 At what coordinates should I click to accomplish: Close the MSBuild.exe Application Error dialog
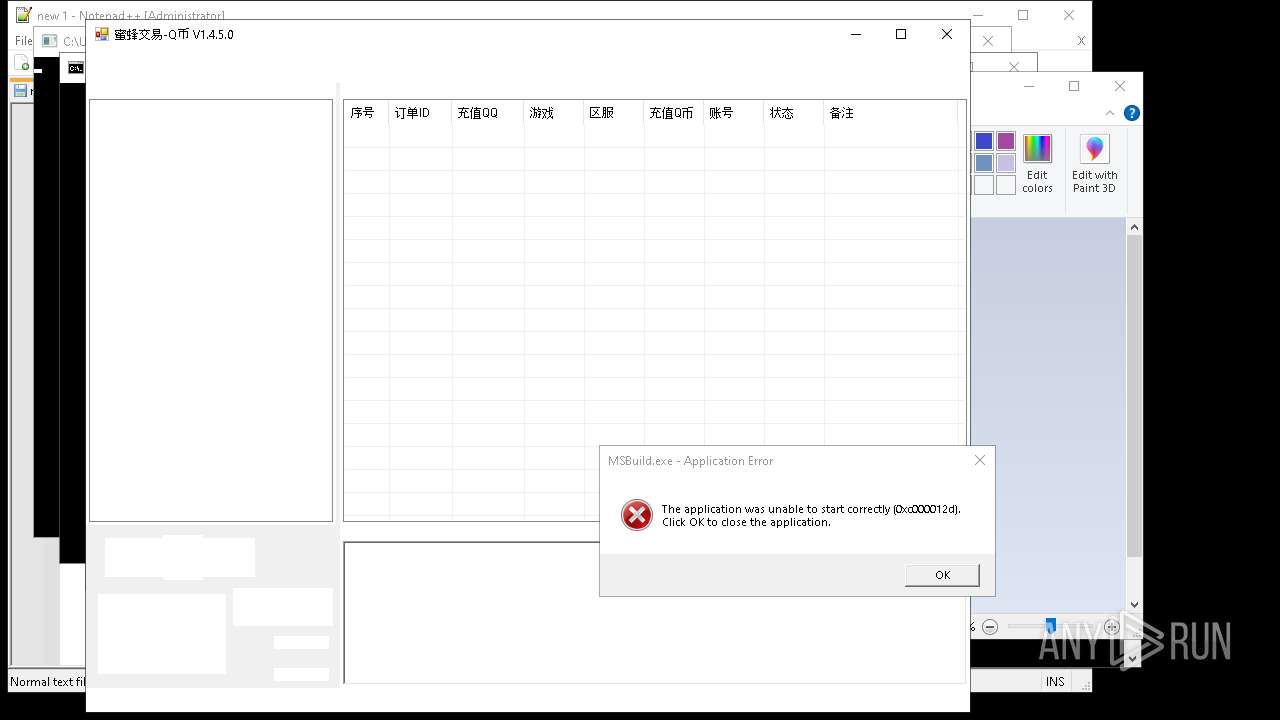point(979,460)
